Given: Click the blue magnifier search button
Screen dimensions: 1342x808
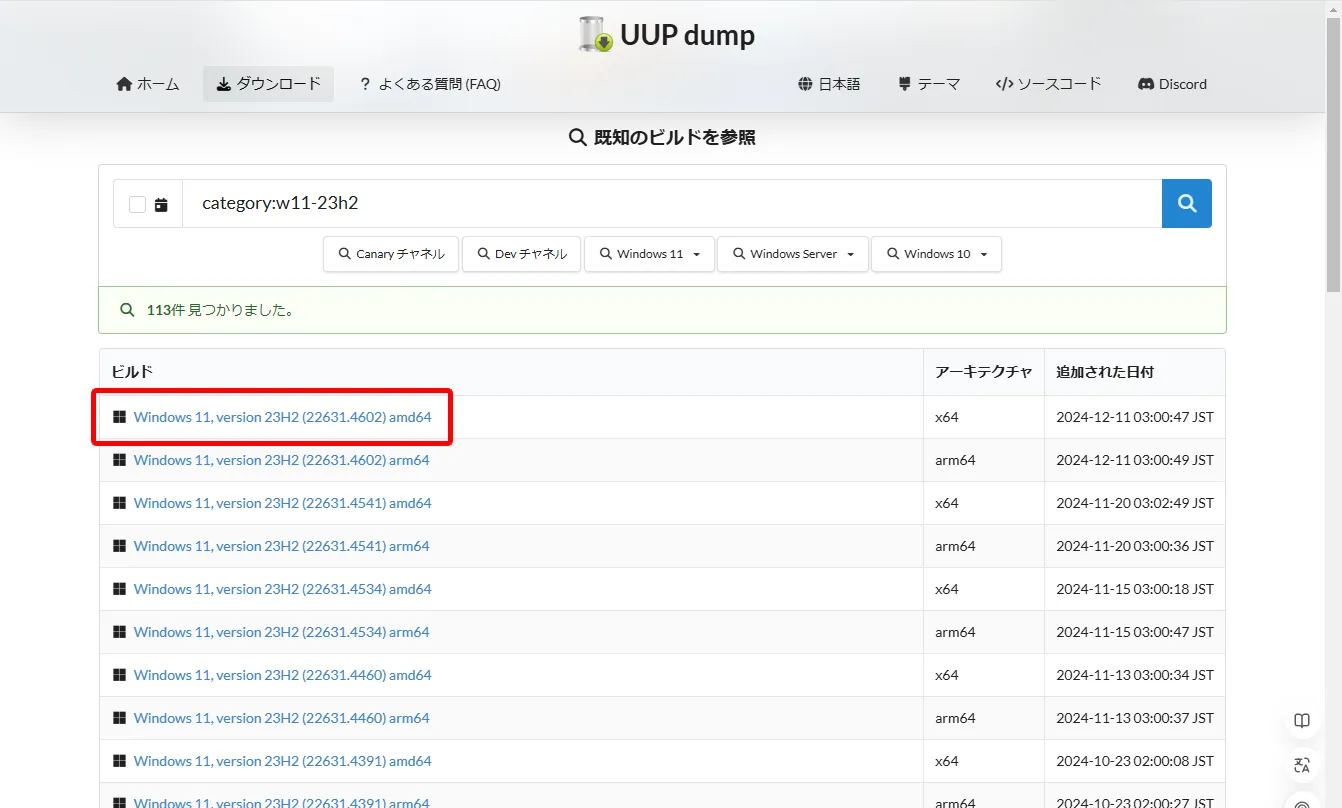Looking at the screenshot, I should coord(1187,204).
